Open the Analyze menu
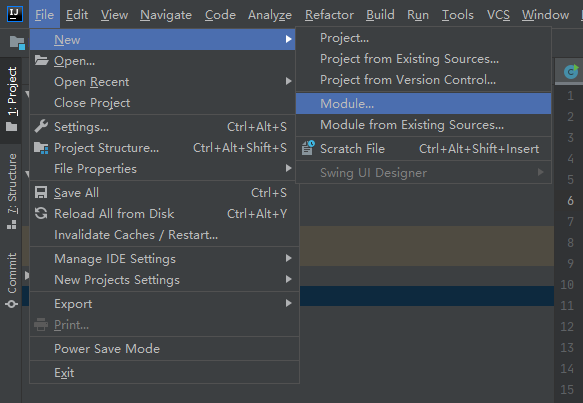 [x=270, y=15]
